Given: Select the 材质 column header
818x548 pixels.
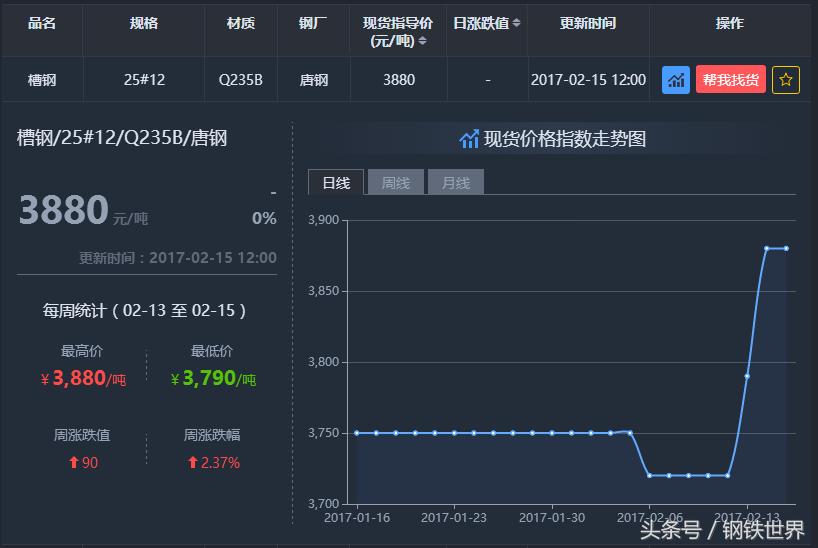Looking at the screenshot, I should pyautogui.click(x=241, y=23).
